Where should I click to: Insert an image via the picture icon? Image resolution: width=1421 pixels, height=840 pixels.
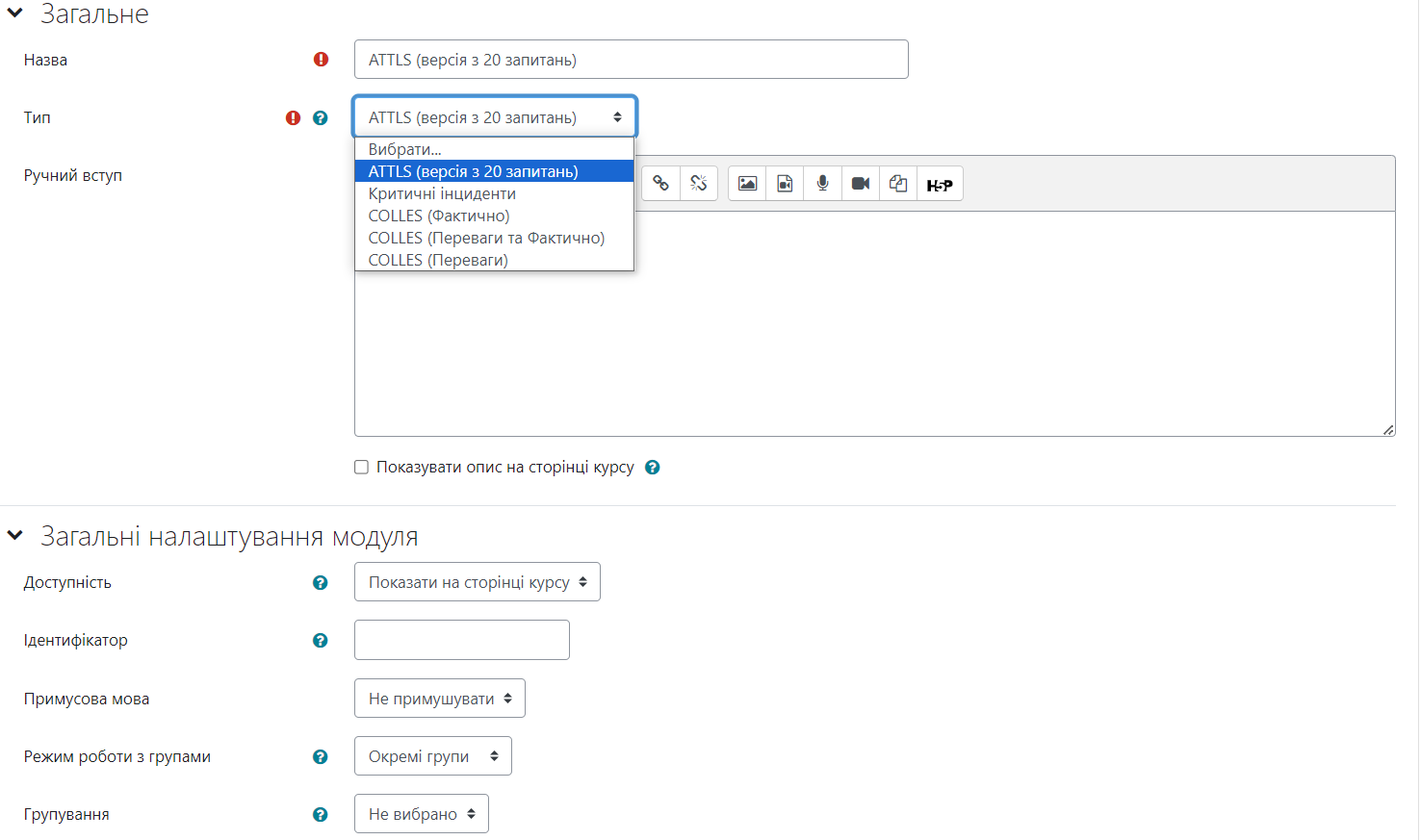tap(747, 184)
